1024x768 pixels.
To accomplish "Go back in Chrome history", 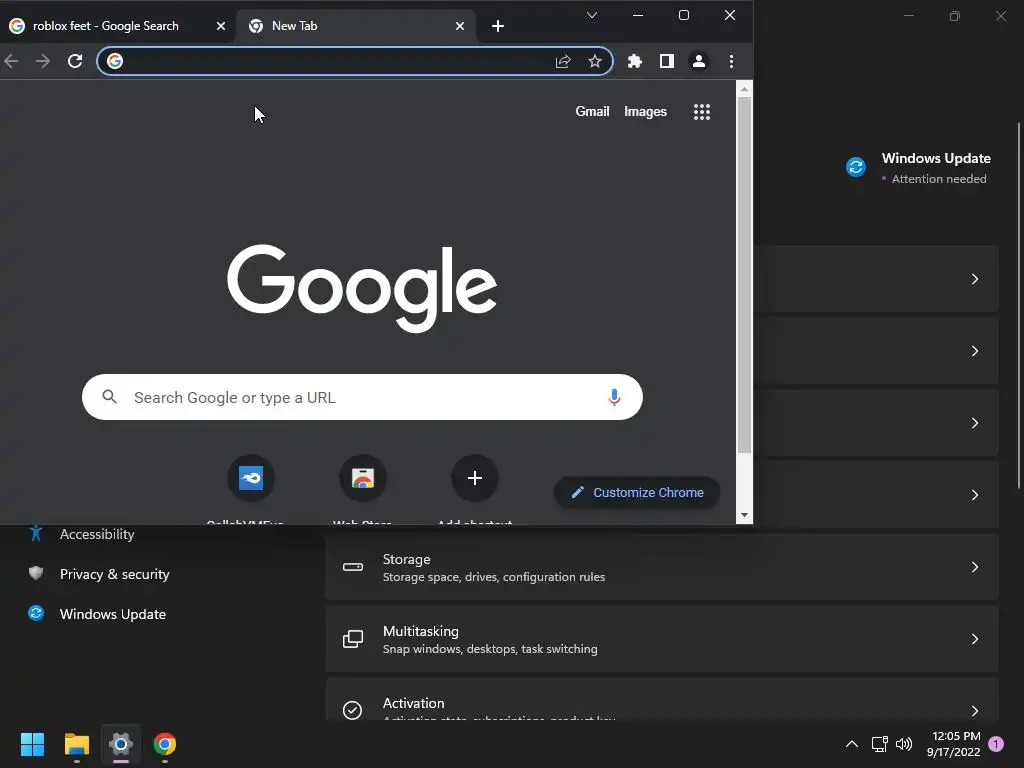I will (11, 61).
